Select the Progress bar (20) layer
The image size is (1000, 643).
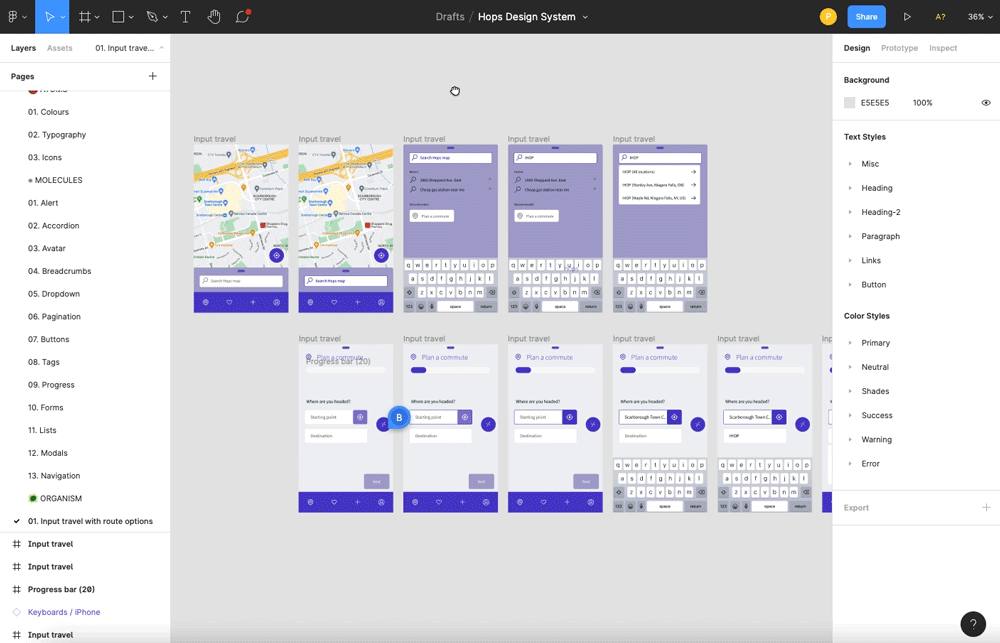click(61, 589)
